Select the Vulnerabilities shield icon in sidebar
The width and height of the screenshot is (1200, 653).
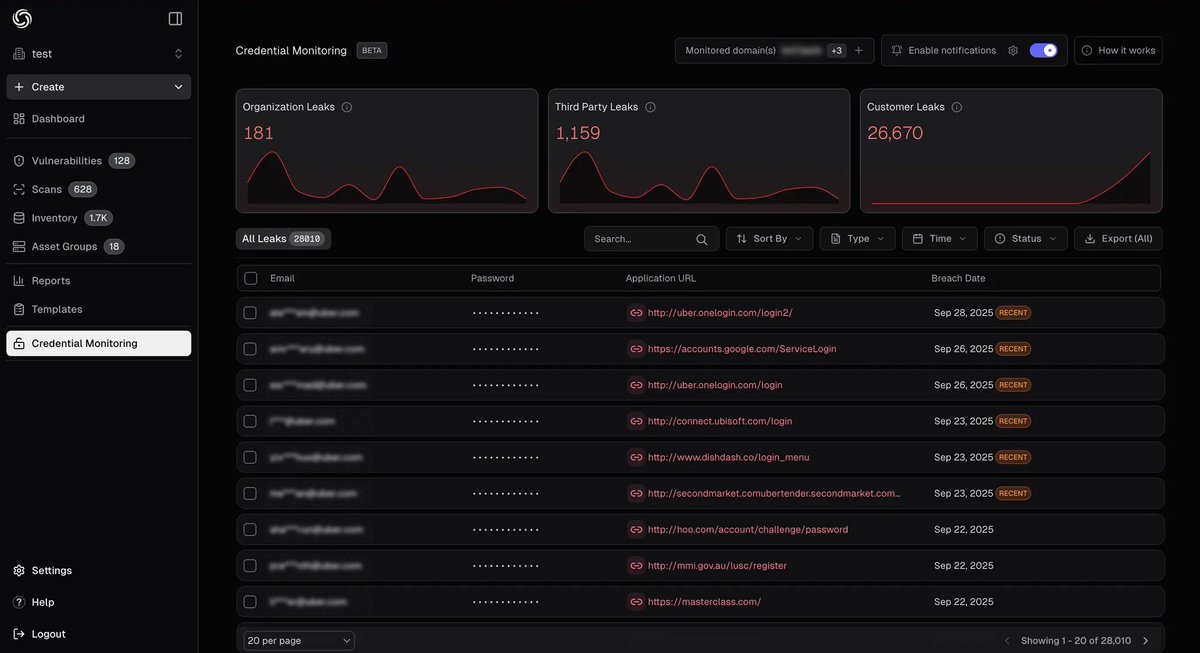pyautogui.click(x=17, y=159)
